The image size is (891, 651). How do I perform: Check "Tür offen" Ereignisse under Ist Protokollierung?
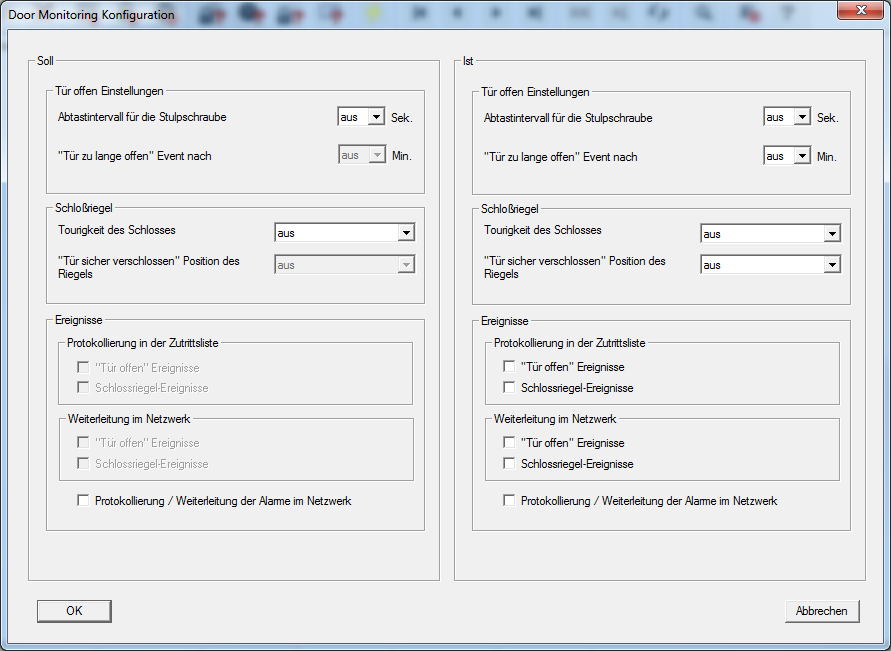click(x=509, y=367)
